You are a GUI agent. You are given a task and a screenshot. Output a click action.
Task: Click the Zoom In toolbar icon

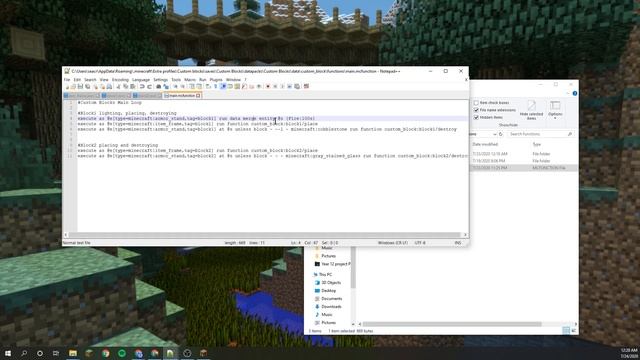[x=176, y=87]
